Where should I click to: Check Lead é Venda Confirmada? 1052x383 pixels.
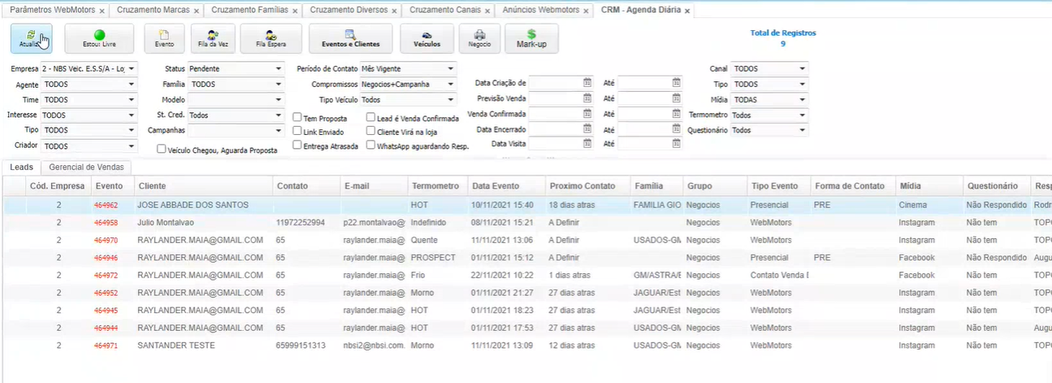pyautogui.click(x=370, y=117)
